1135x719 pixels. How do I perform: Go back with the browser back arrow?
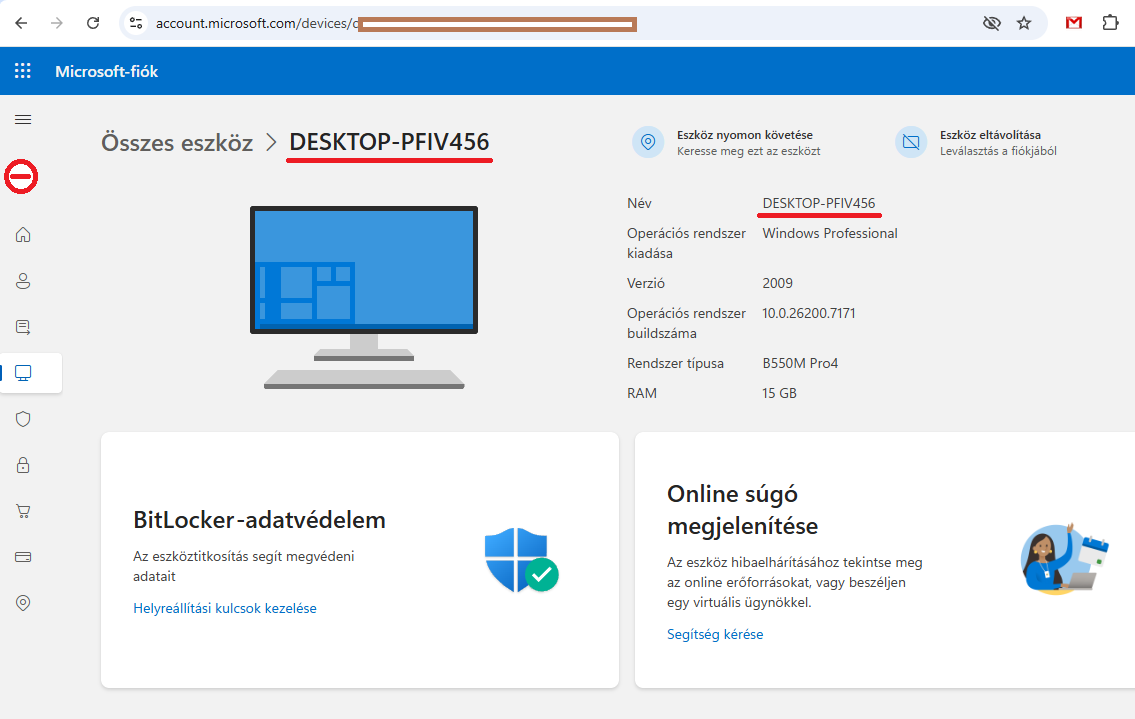[21, 23]
